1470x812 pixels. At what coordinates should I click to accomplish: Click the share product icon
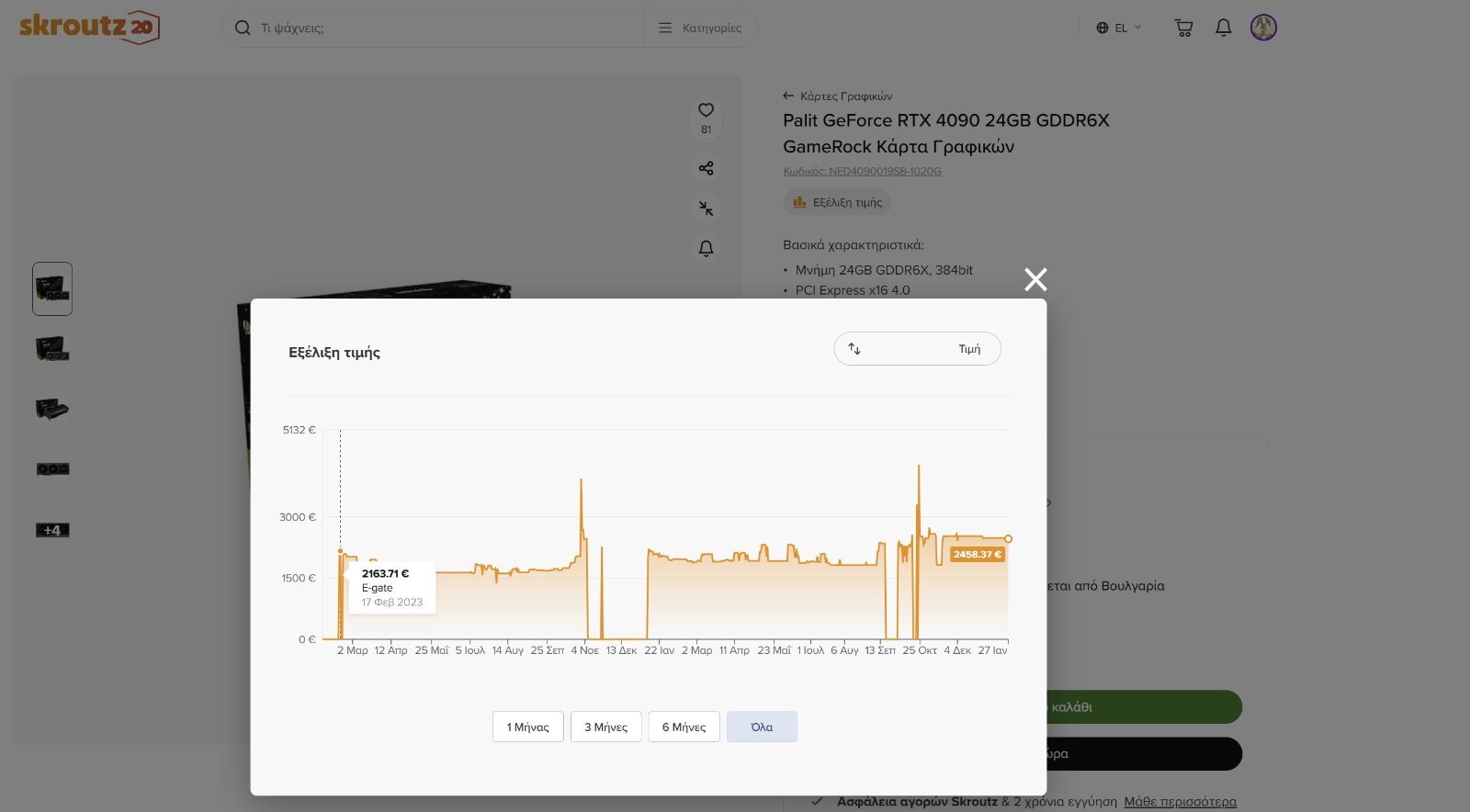(x=706, y=168)
